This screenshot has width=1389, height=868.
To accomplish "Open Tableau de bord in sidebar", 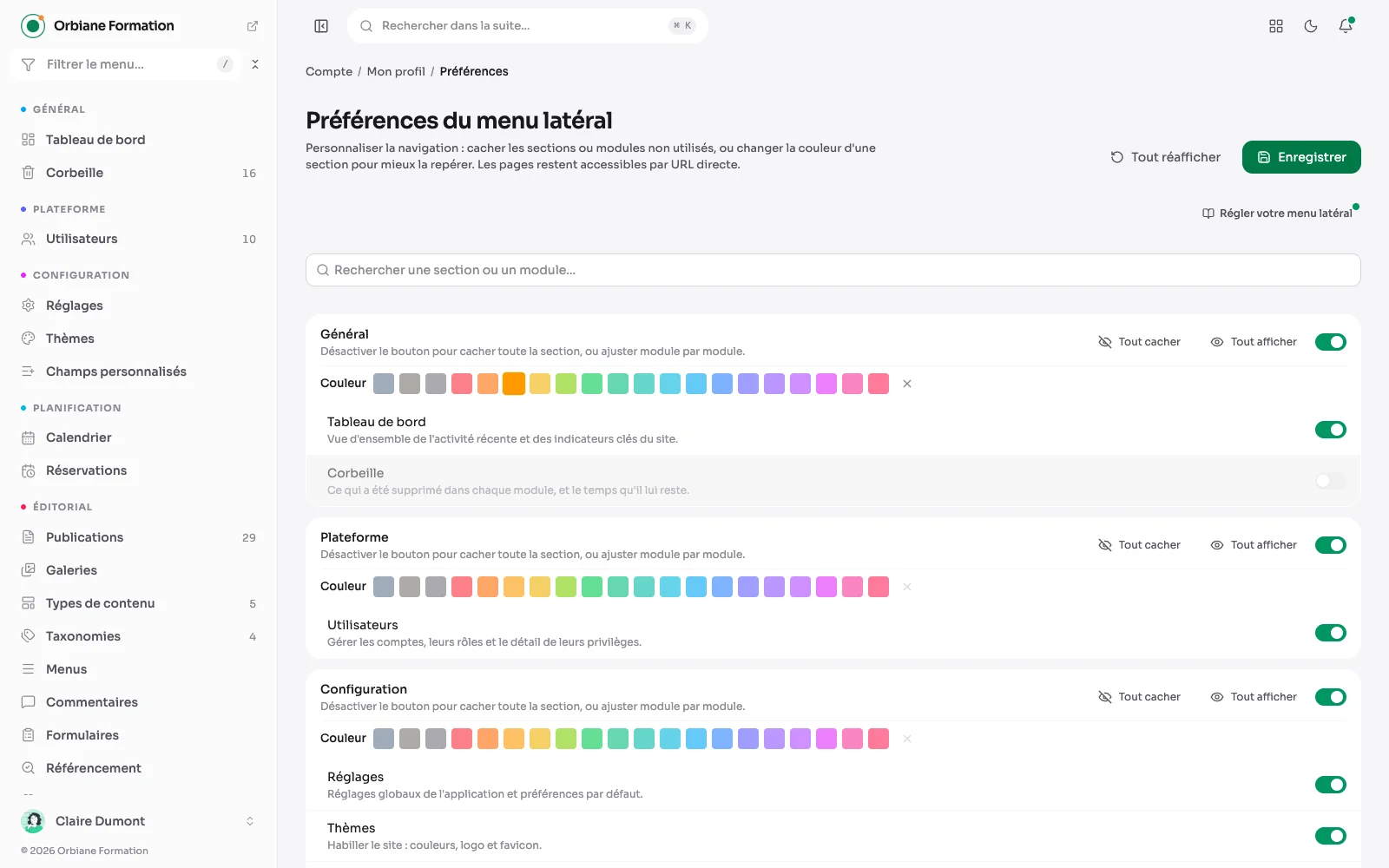I will click(139, 140).
